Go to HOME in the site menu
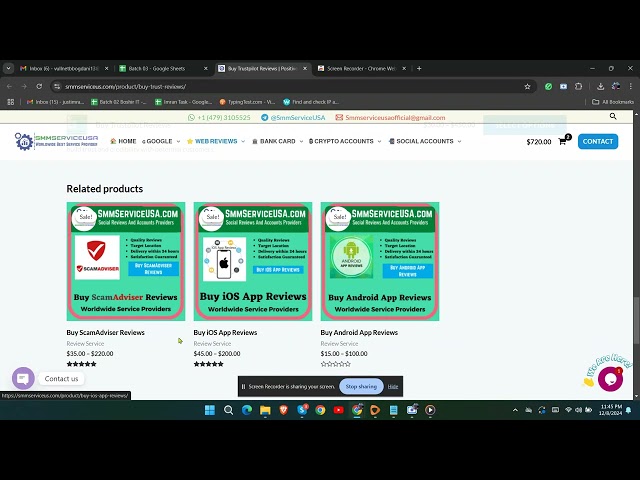Screen dimensions: 640x480 click(x=123, y=141)
